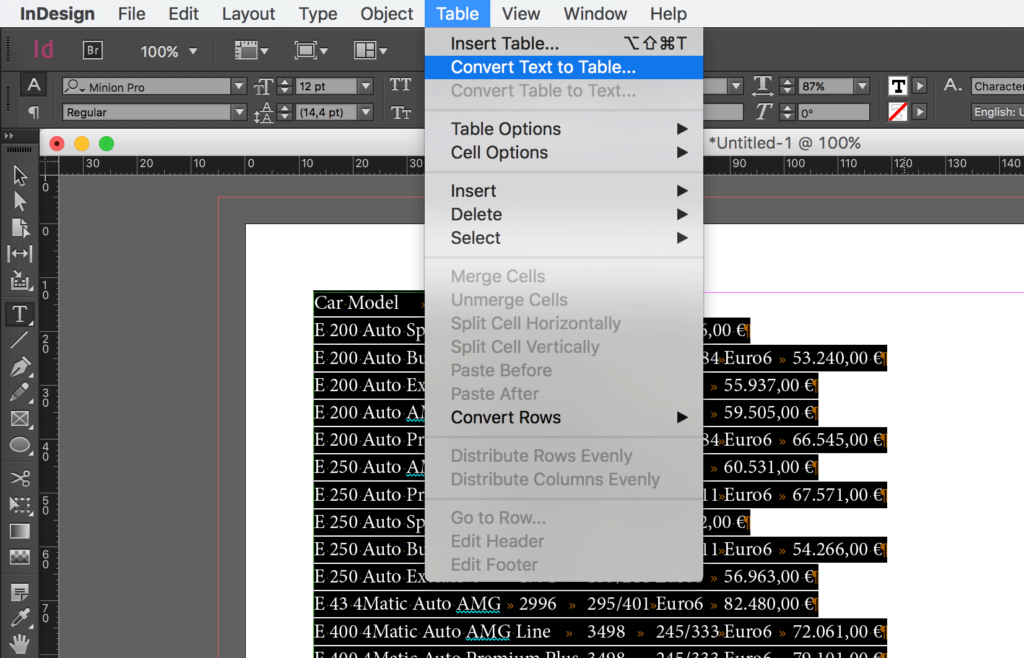Open the Screen Mode dropdown
1024x658 pixels.
pyautogui.click(x=311, y=50)
